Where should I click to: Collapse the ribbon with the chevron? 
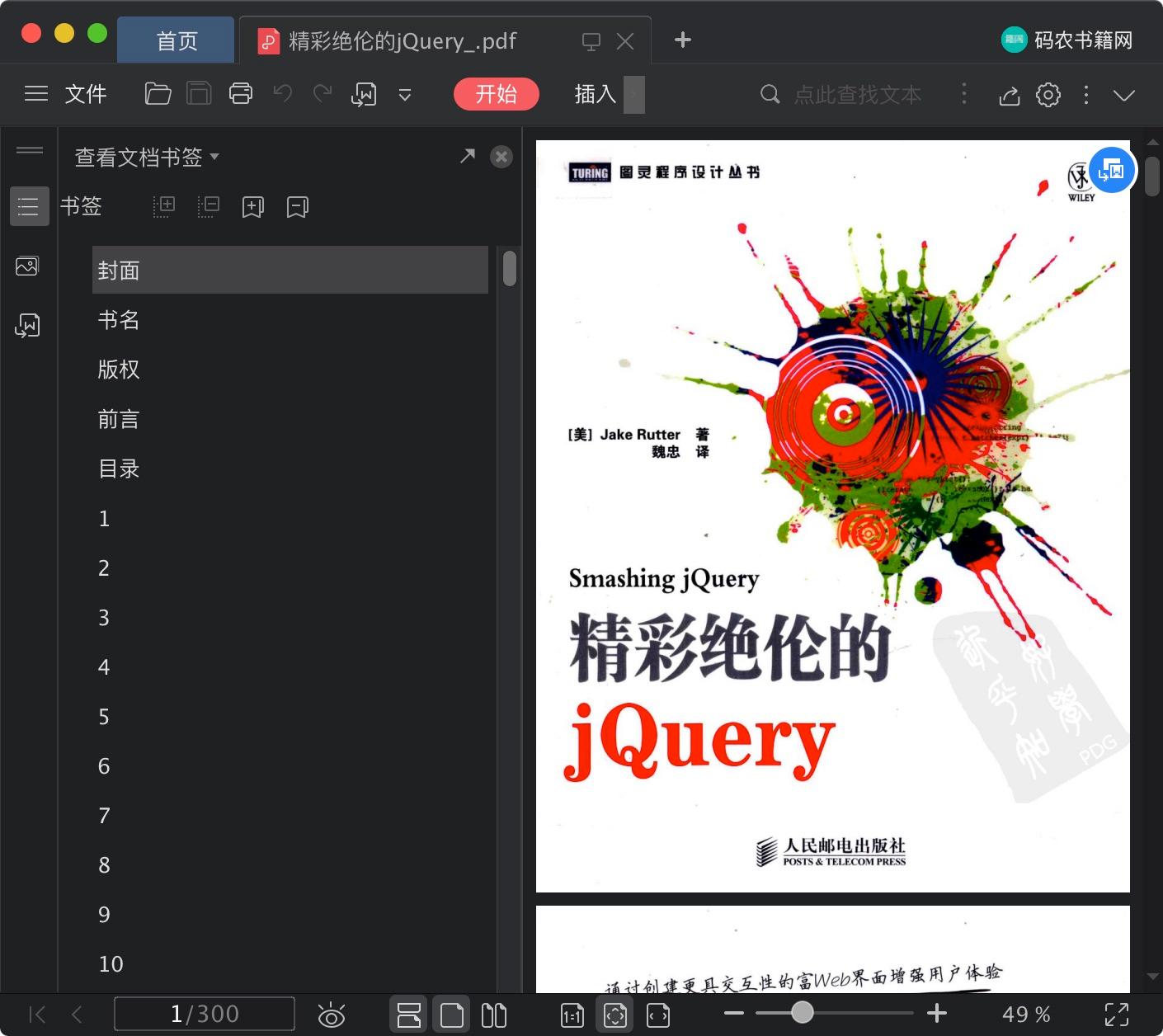pos(1124,96)
